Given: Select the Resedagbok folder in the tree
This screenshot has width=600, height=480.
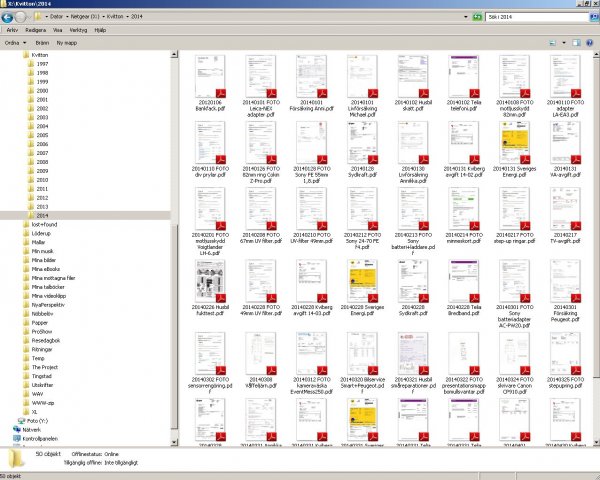Looking at the screenshot, I should coord(46,340).
